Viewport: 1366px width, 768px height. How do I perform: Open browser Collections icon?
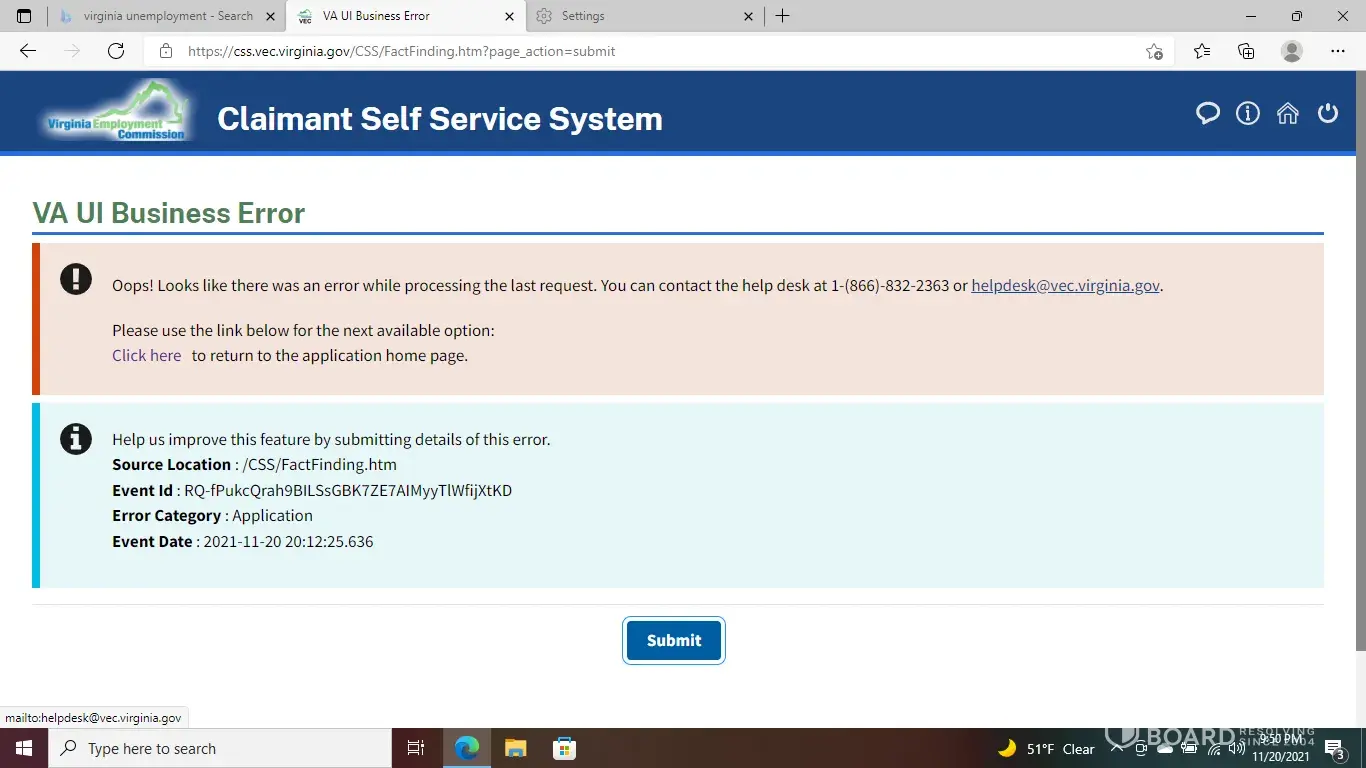[1246, 51]
